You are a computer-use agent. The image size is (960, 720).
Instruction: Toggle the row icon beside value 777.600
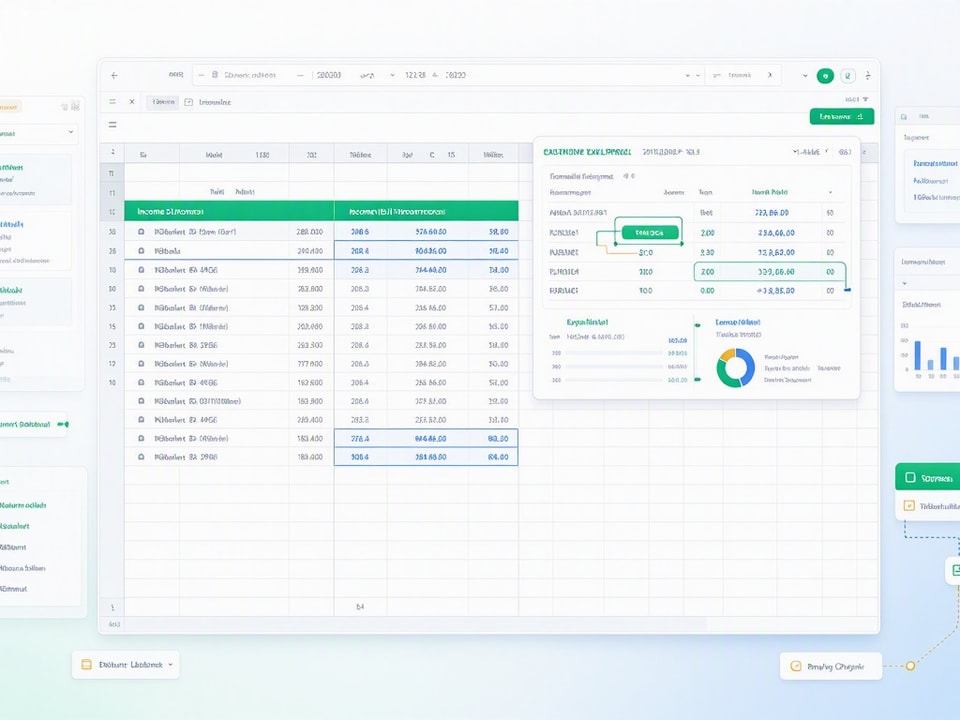pos(141,364)
